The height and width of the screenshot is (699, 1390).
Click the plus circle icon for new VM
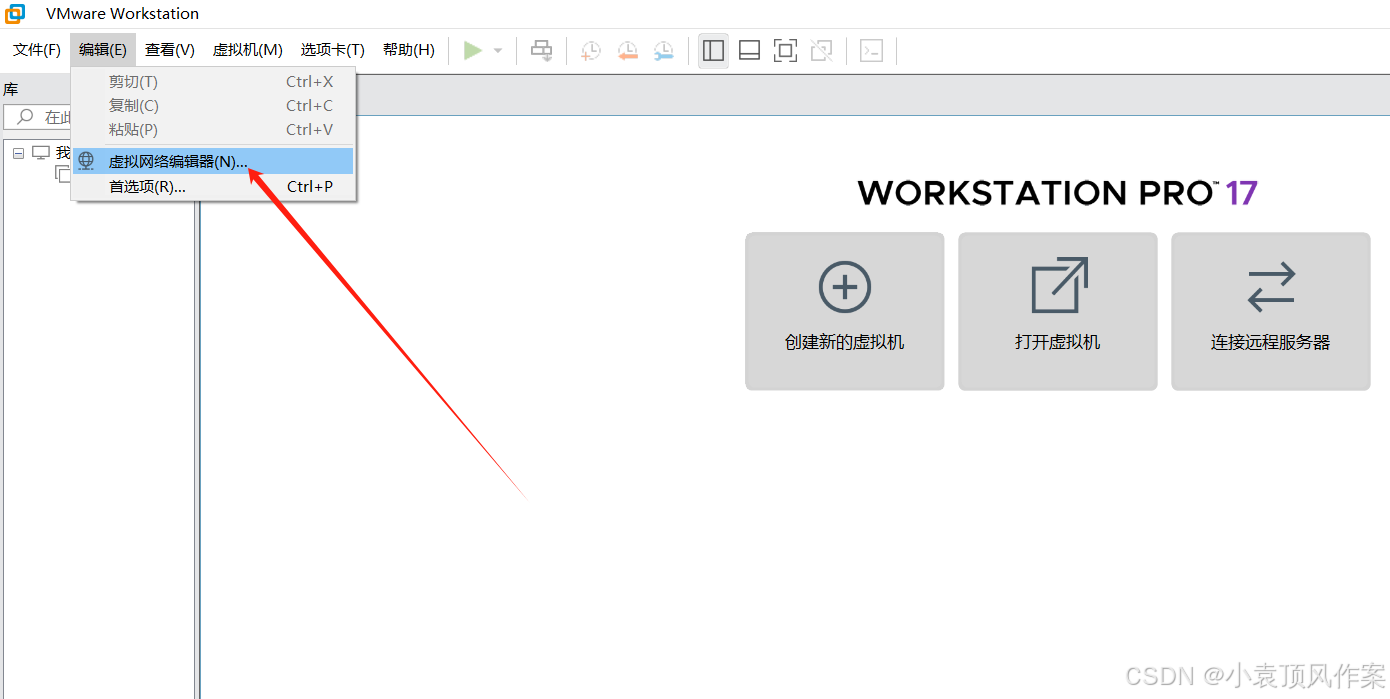(845, 288)
